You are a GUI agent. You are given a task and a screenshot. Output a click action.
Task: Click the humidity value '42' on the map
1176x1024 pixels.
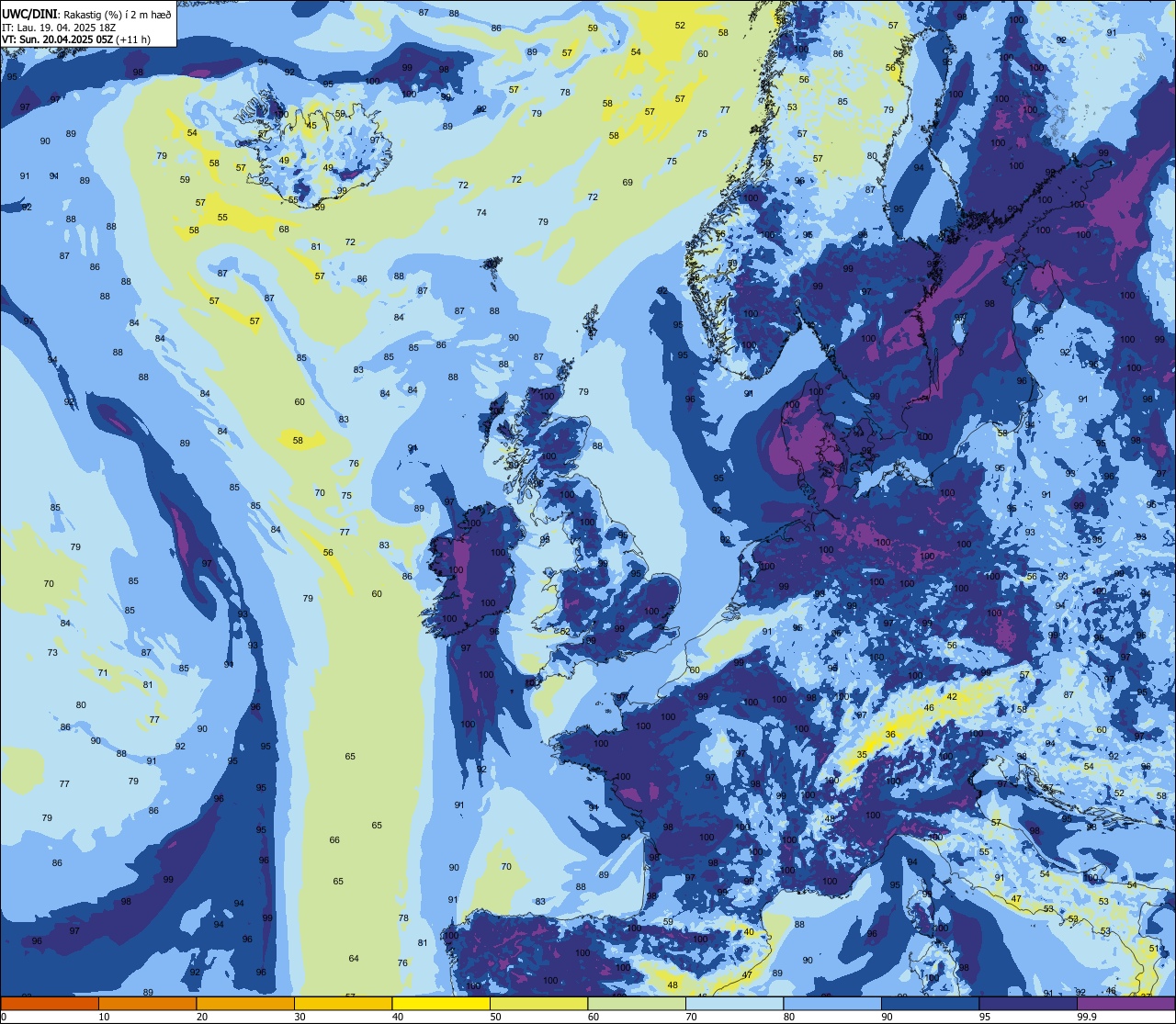click(953, 697)
